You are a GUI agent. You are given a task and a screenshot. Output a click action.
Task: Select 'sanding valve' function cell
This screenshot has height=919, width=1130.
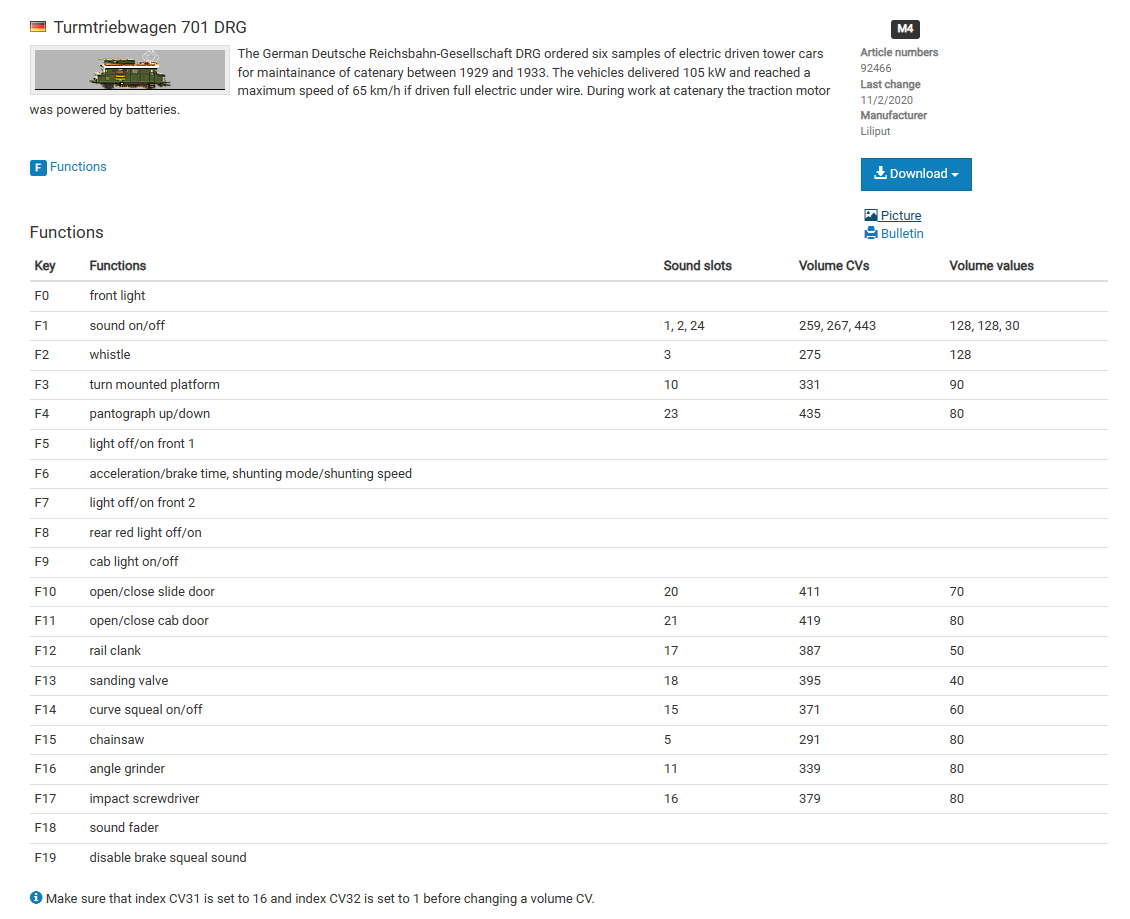(128, 680)
